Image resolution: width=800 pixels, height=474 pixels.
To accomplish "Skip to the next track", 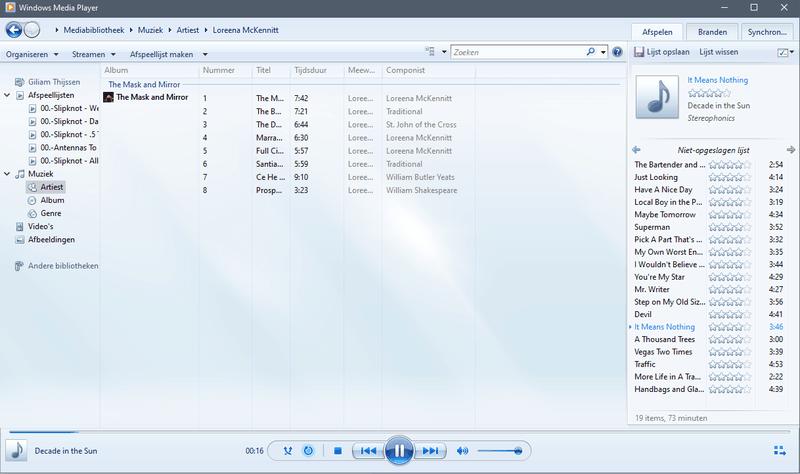I will click(x=430, y=451).
